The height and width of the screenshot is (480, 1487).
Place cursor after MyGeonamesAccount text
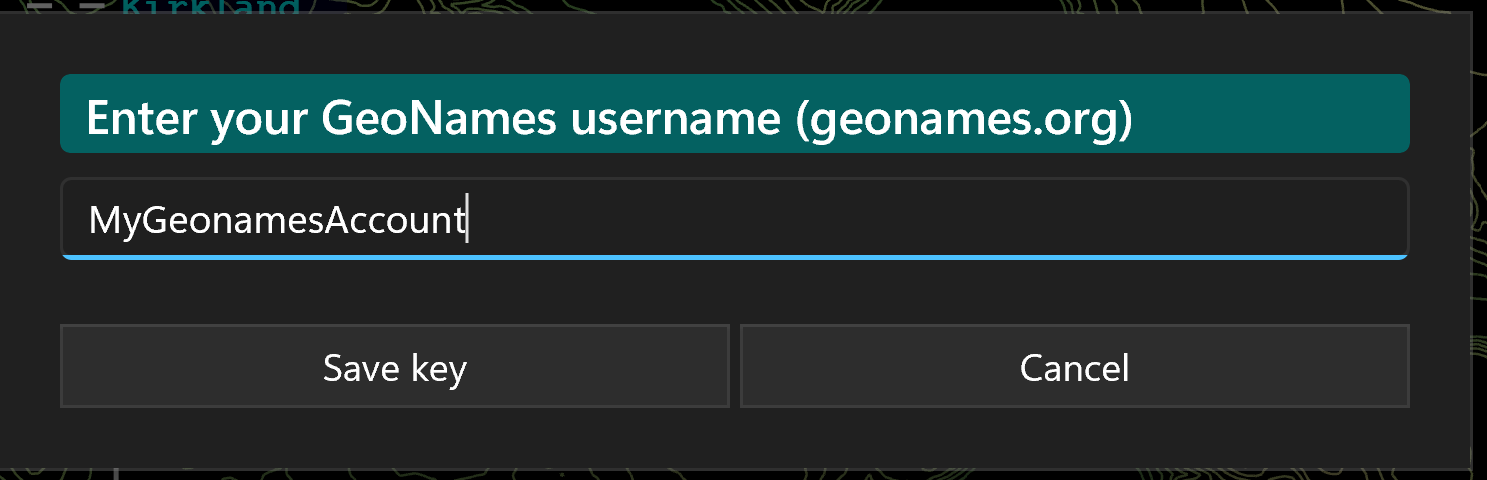pyautogui.click(x=468, y=219)
